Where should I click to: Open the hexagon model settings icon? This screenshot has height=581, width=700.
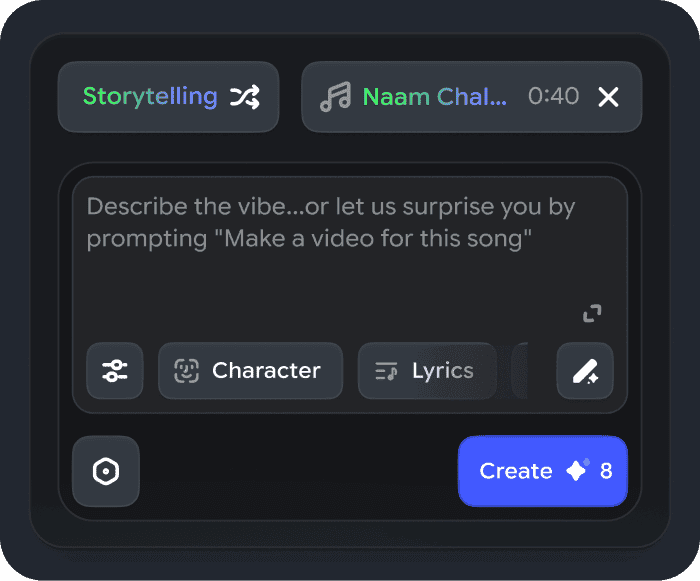click(x=106, y=471)
